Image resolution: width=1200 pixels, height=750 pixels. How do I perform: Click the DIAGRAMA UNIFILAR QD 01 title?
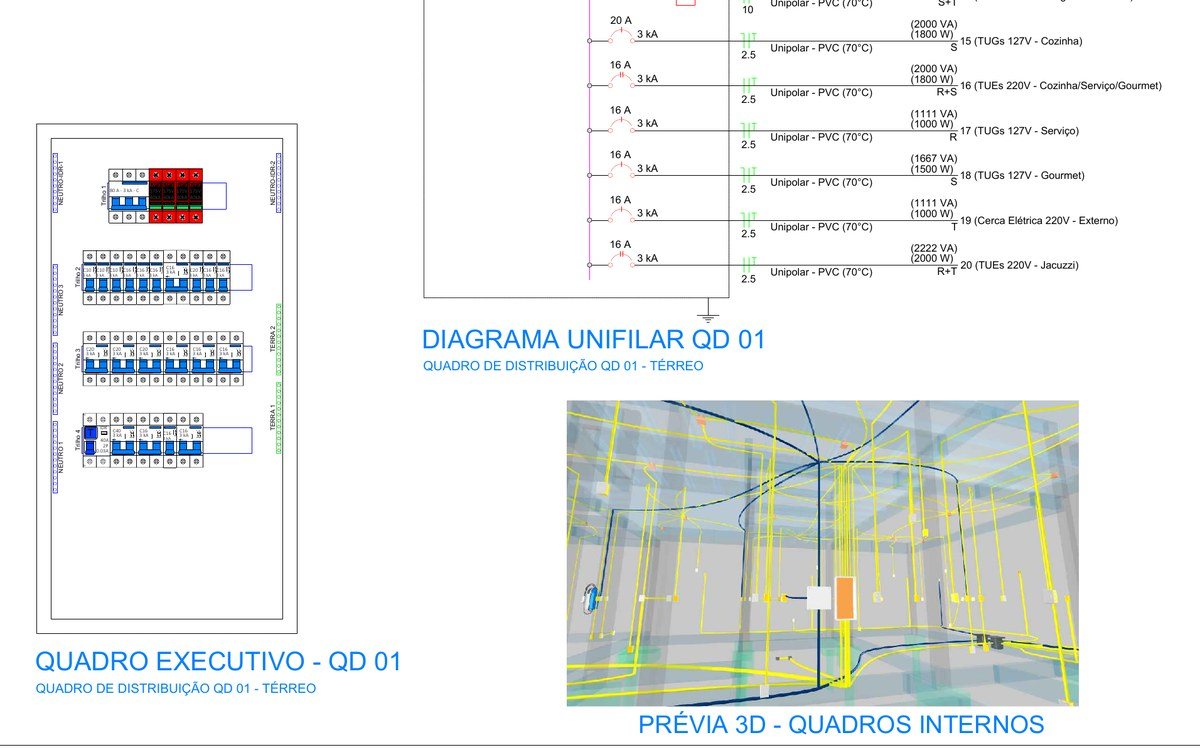[594, 340]
